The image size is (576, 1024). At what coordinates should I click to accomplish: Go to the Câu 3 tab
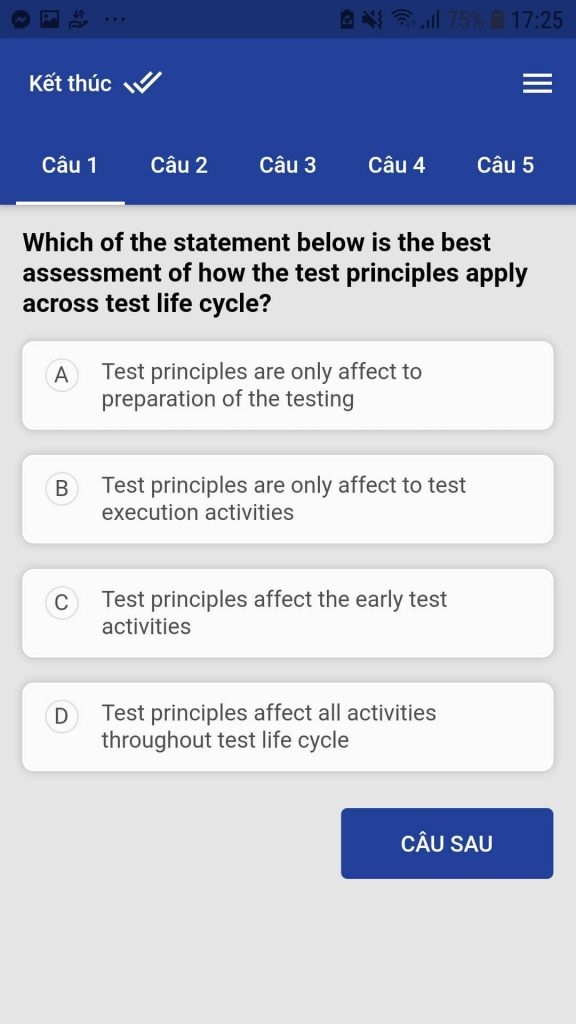pyautogui.click(x=288, y=165)
